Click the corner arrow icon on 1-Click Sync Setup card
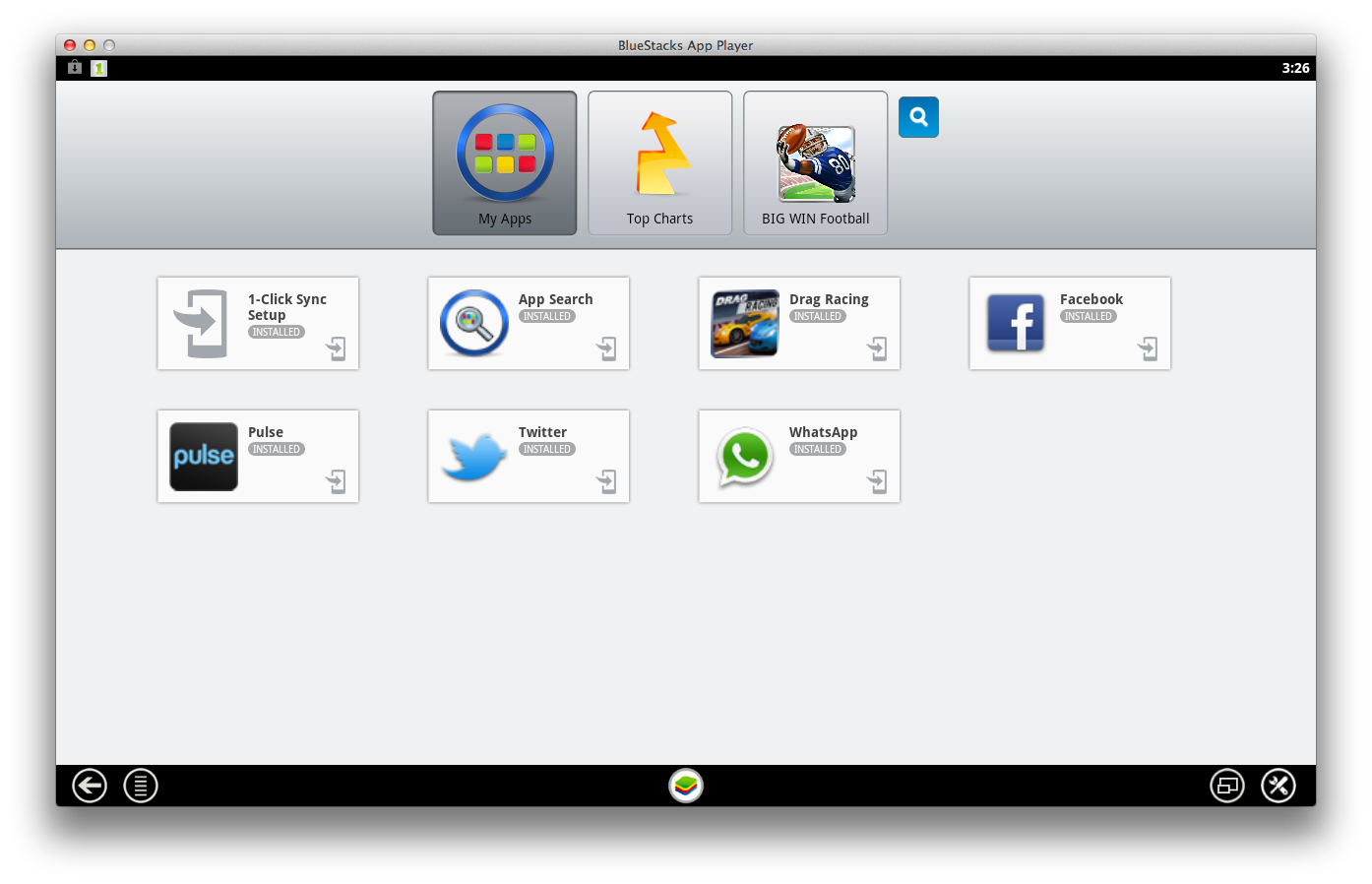 pyautogui.click(x=337, y=348)
